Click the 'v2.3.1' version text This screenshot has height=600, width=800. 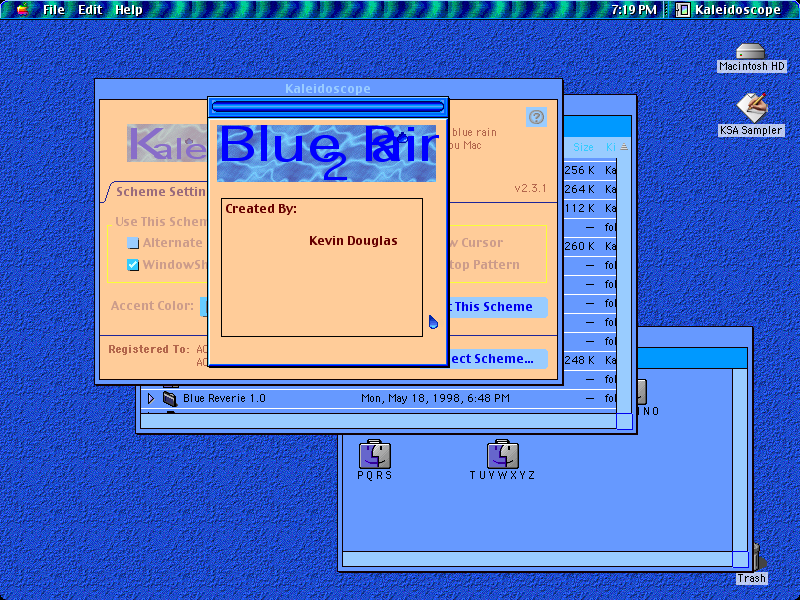[531, 188]
